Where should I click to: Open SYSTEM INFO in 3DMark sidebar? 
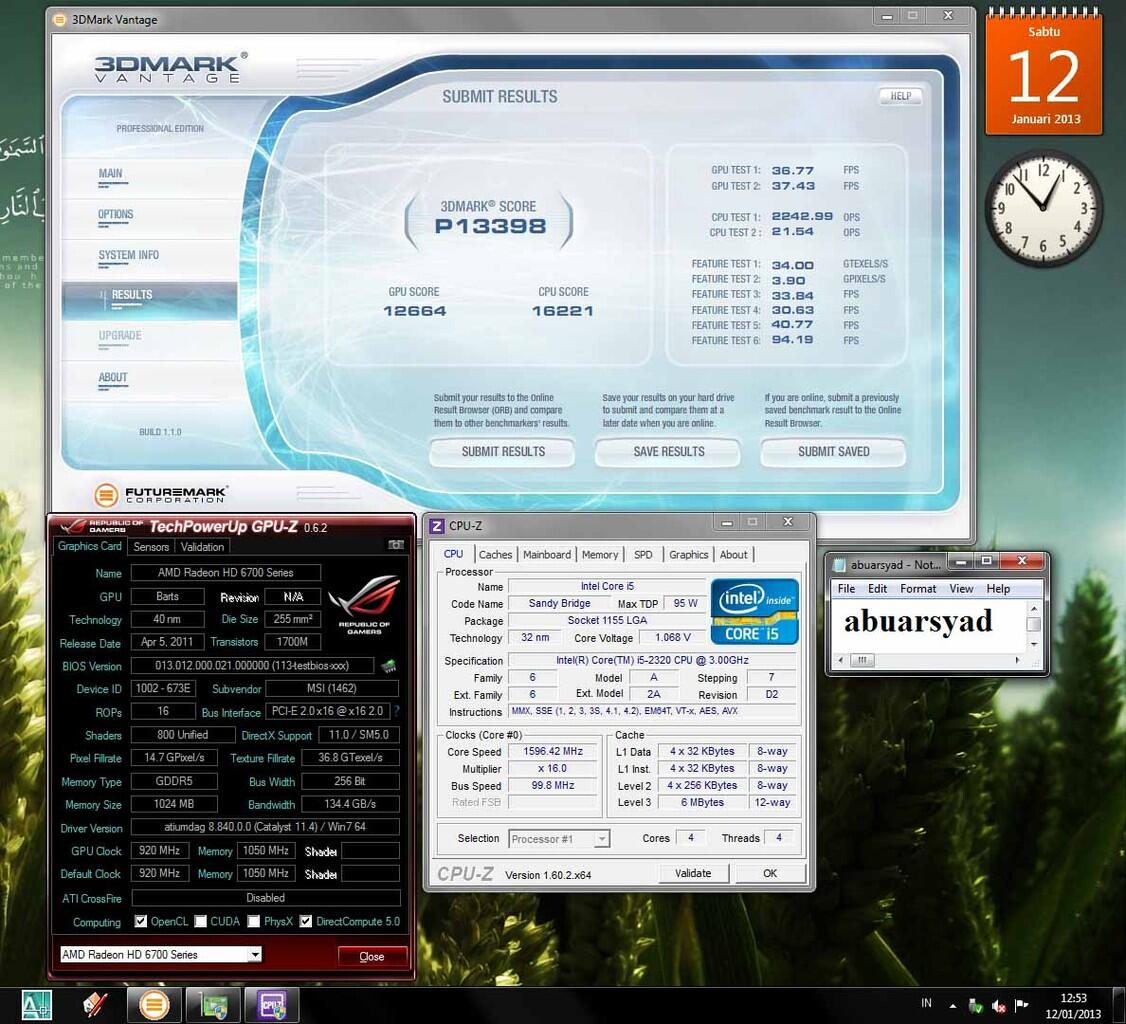[x=129, y=255]
